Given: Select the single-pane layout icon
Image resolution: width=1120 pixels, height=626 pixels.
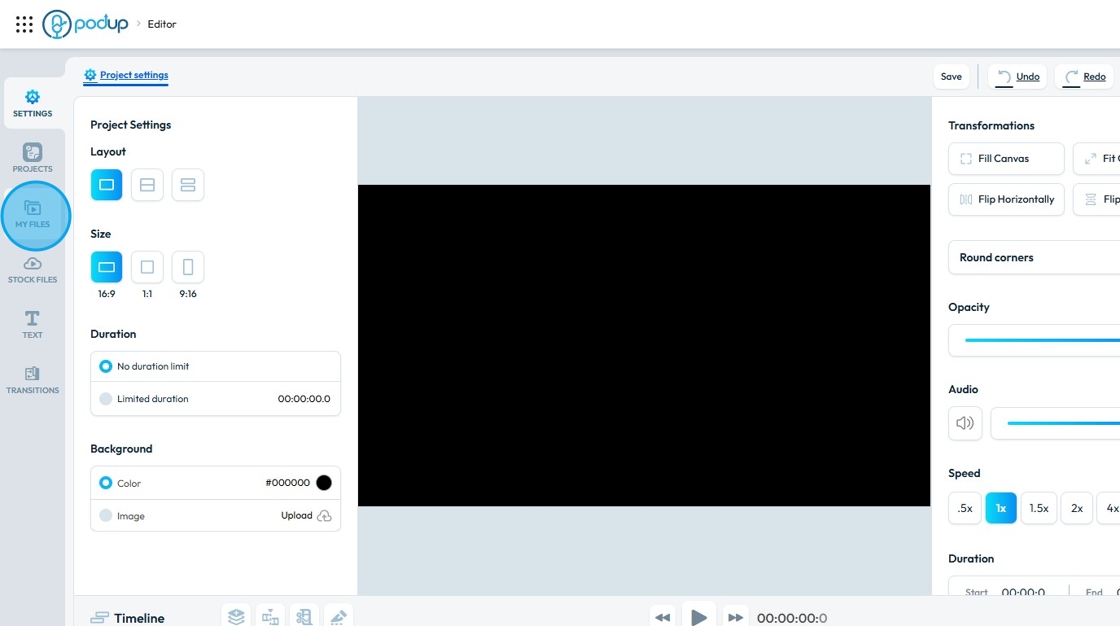Looking at the screenshot, I should pos(106,185).
